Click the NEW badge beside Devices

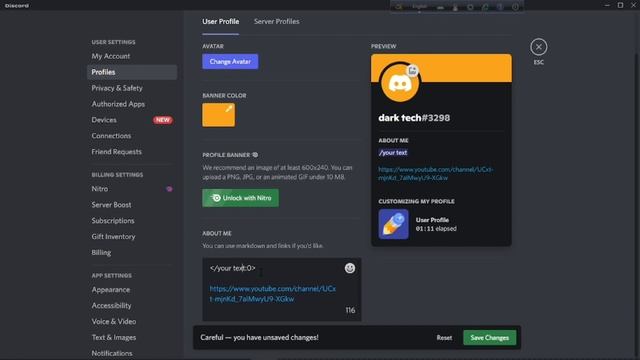[162, 120]
